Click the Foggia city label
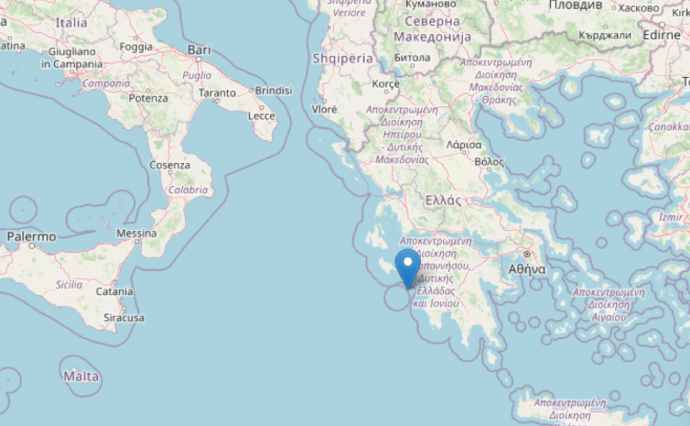690x426 pixels. click(x=136, y=47)
